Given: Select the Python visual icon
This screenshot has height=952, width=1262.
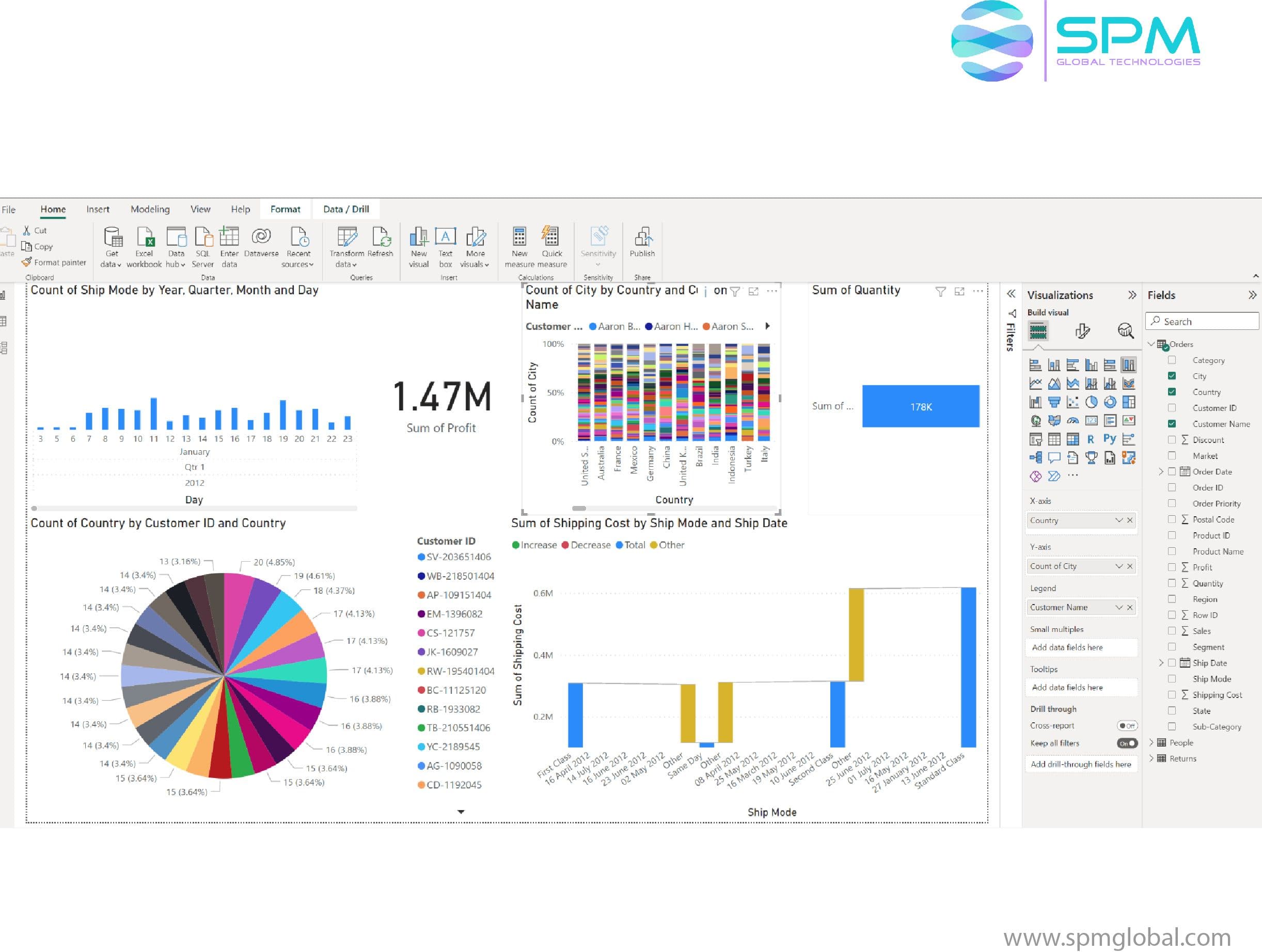Looking at the screenshot, I should tap(1110, 439).
